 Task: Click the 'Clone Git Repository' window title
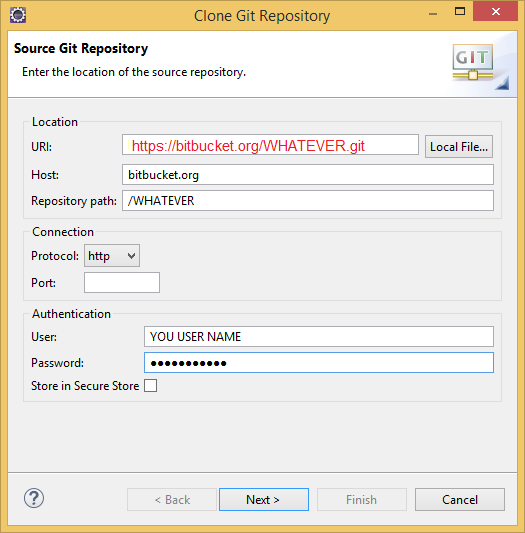click(262, 16)
